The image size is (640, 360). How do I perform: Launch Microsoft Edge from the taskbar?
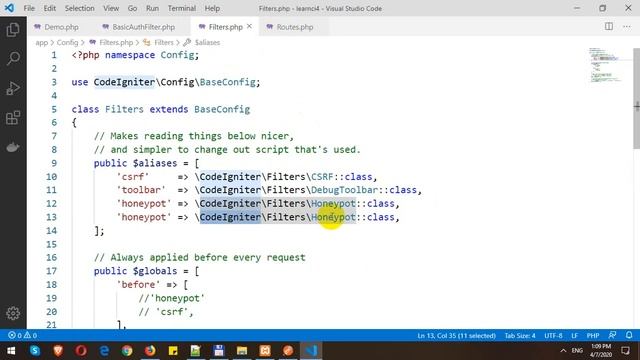[104, 351]
